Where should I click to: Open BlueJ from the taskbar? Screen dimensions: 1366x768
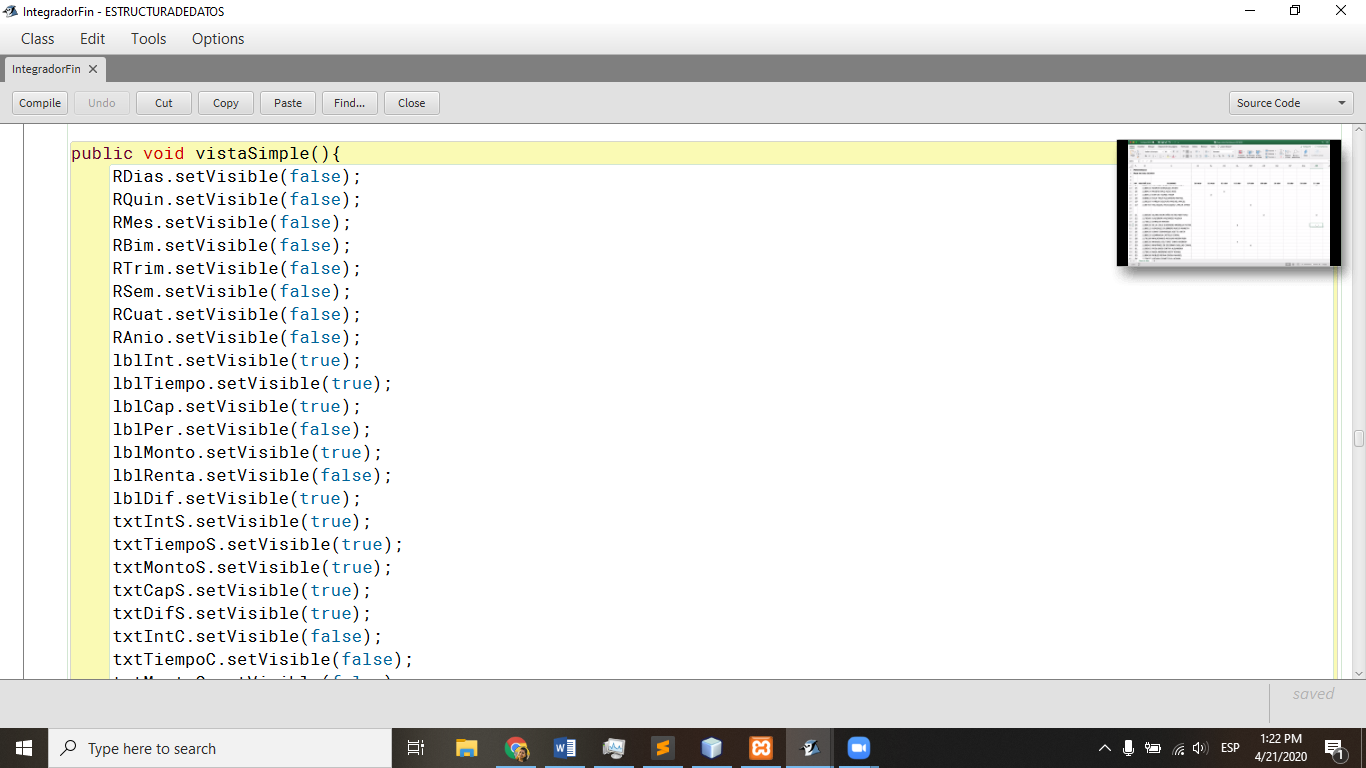(810, 748)
